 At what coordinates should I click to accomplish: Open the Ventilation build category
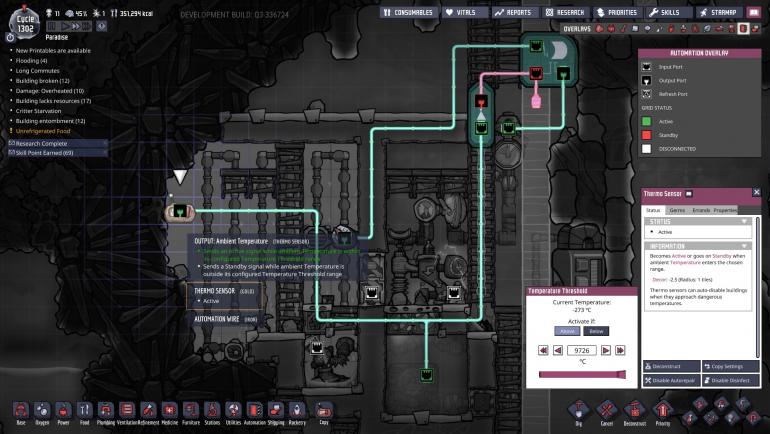(x=127, y=413)
